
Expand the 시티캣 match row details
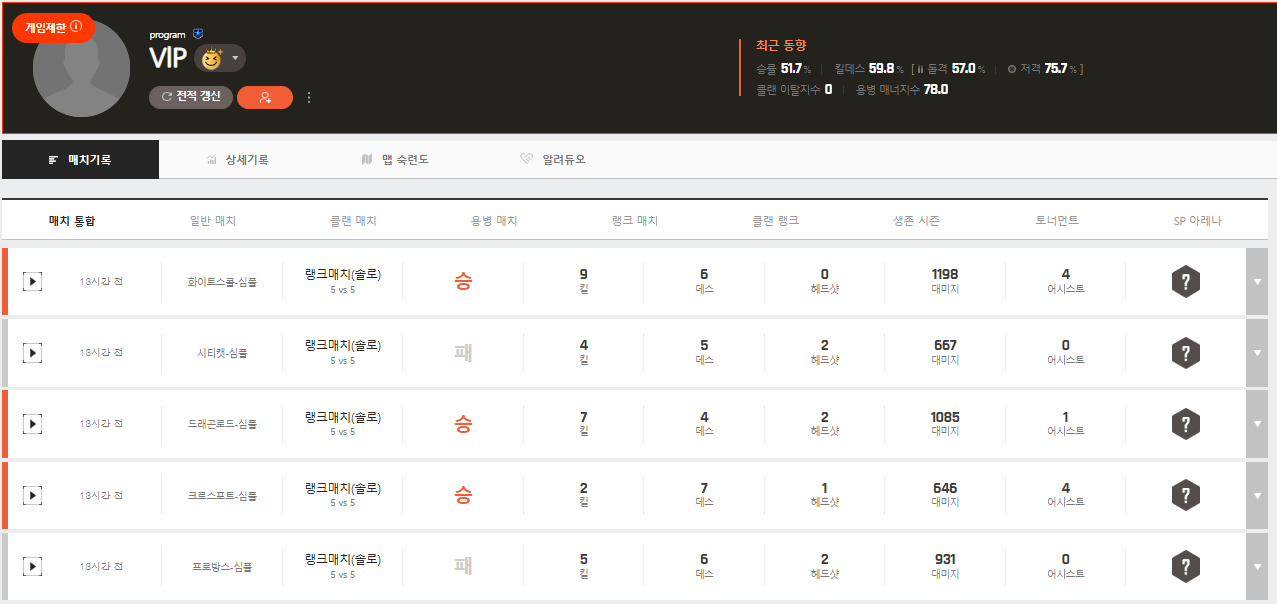pyautogui.click(x=1258, y=353)
